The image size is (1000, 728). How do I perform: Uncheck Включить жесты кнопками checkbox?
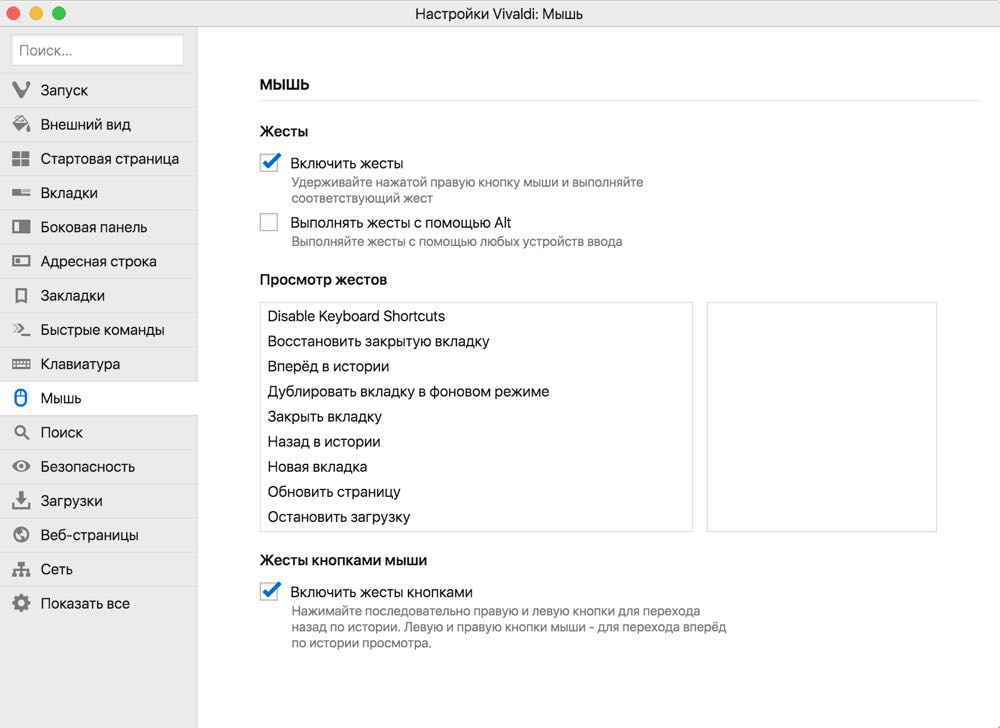coord(269,592)
